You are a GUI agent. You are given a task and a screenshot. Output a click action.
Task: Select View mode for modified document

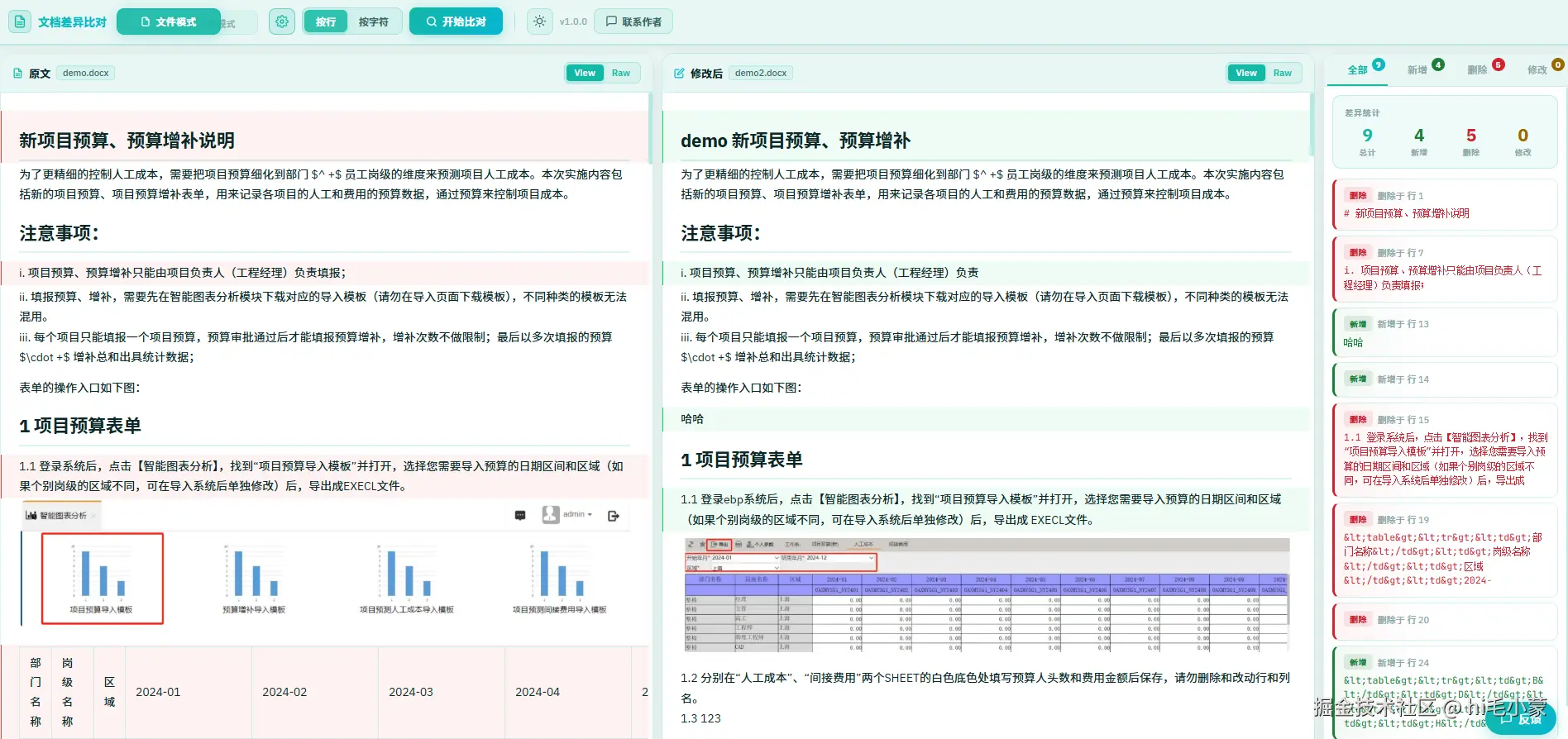(x=1246, y=73)
